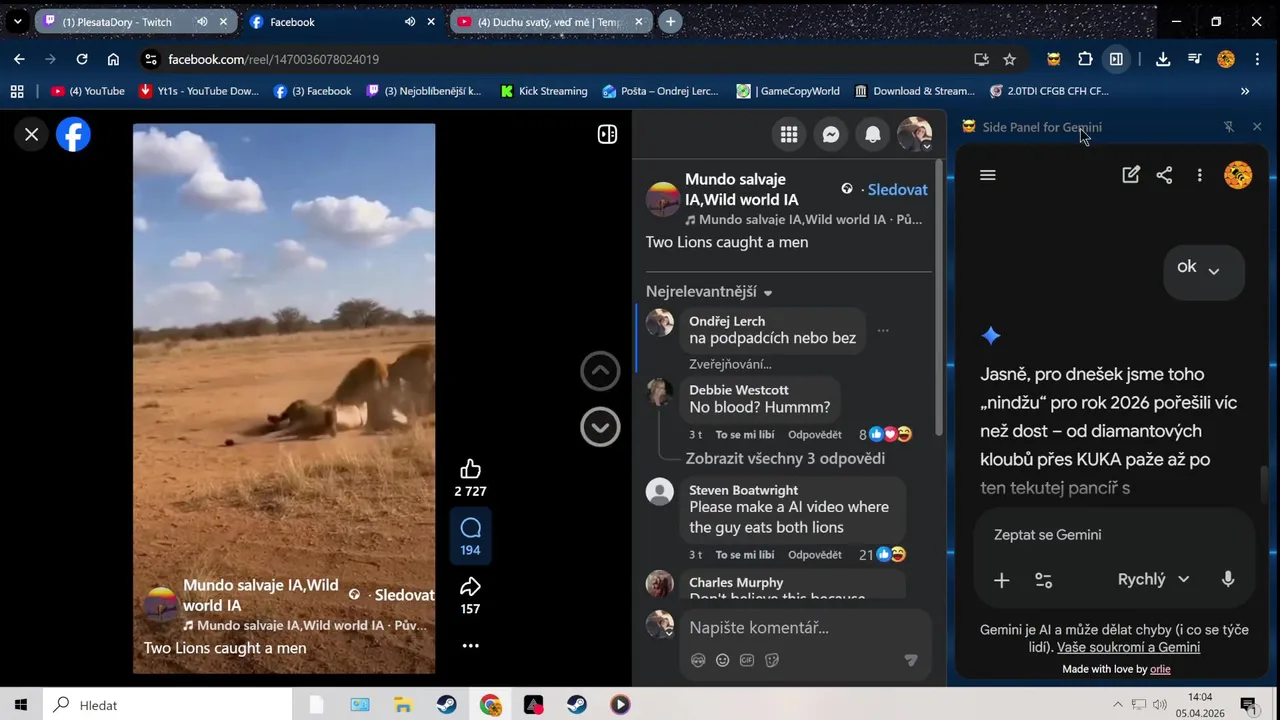
Task: Show all 3 replies under Debbie's comment
Action: [x=785, y=458]
